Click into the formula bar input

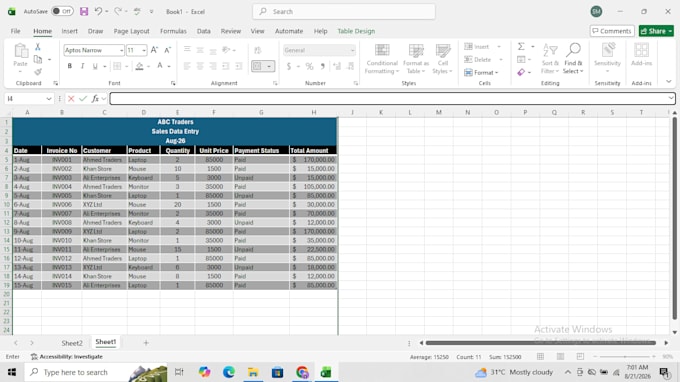(x=389, y=99)
